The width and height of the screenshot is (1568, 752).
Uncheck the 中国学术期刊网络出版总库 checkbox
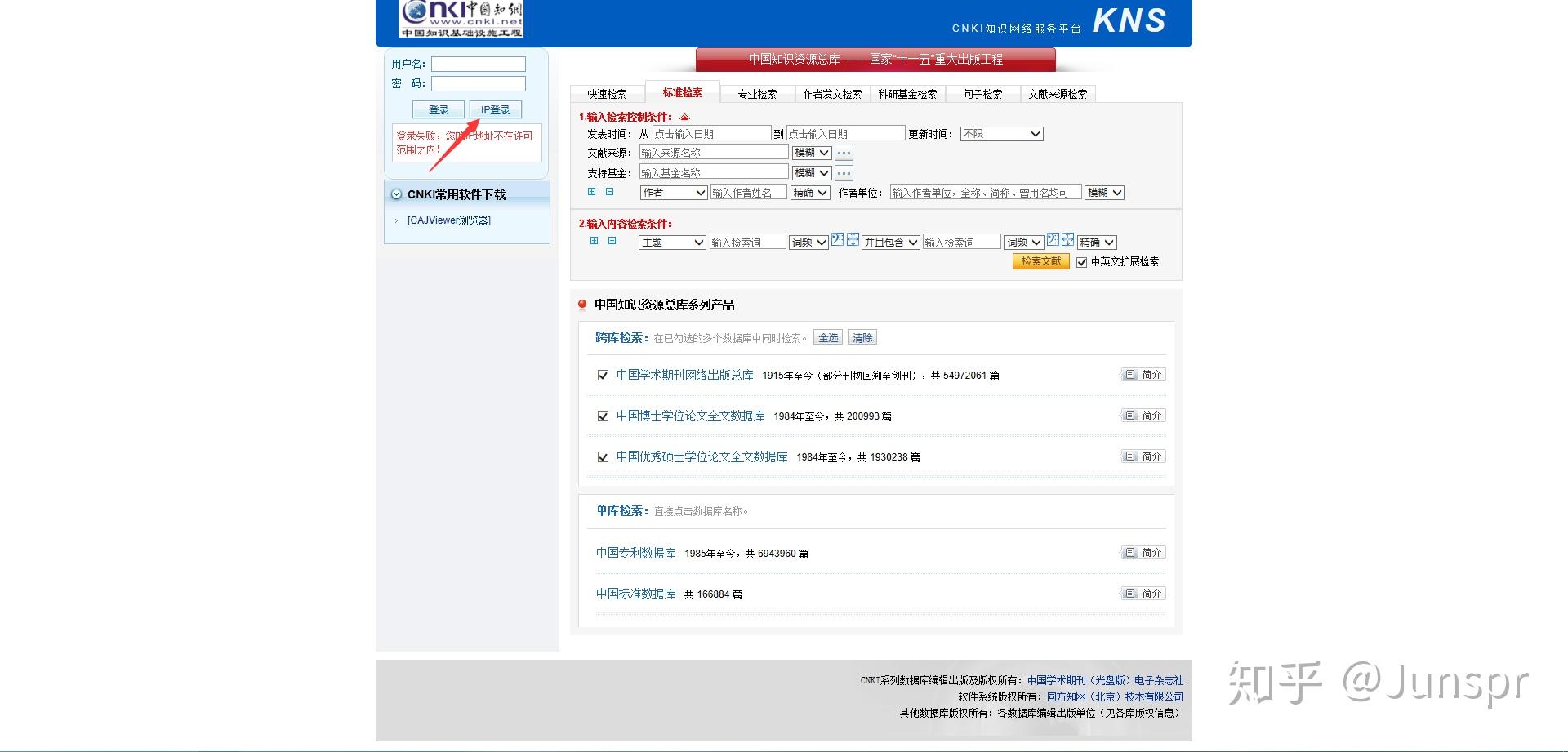click(x=603, y=376)
